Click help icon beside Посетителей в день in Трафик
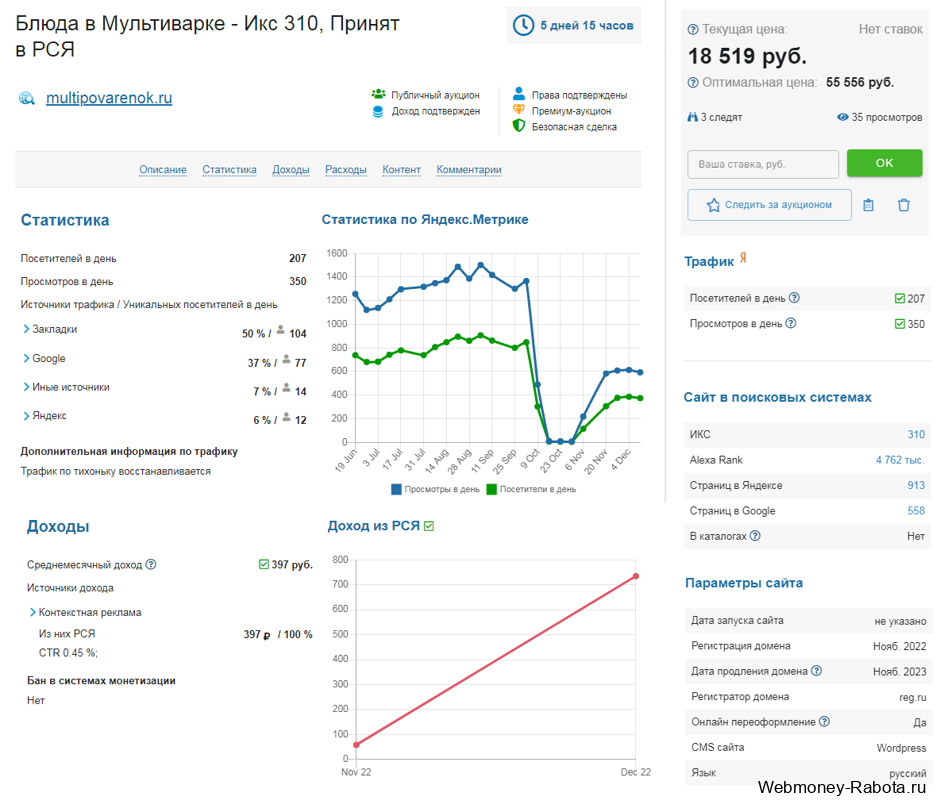935x805 pixels. click(794, 298)
